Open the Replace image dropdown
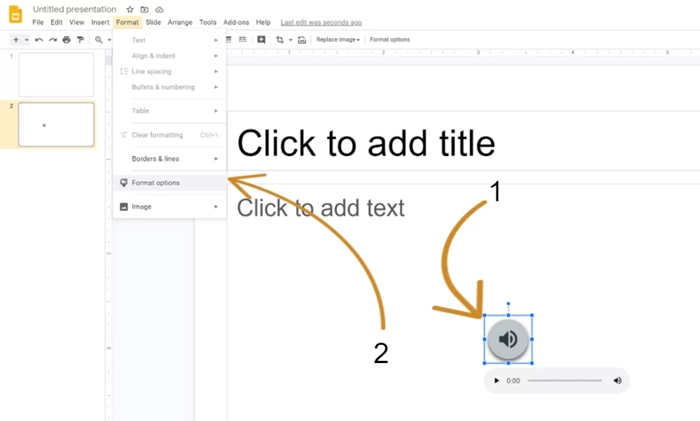The image size is (700, 421). (x=338, y=40)
